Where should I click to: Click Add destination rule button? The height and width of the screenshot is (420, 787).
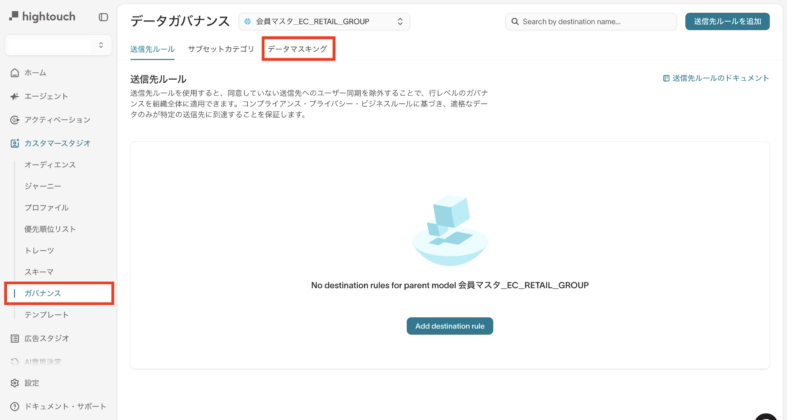pos(450,326)
